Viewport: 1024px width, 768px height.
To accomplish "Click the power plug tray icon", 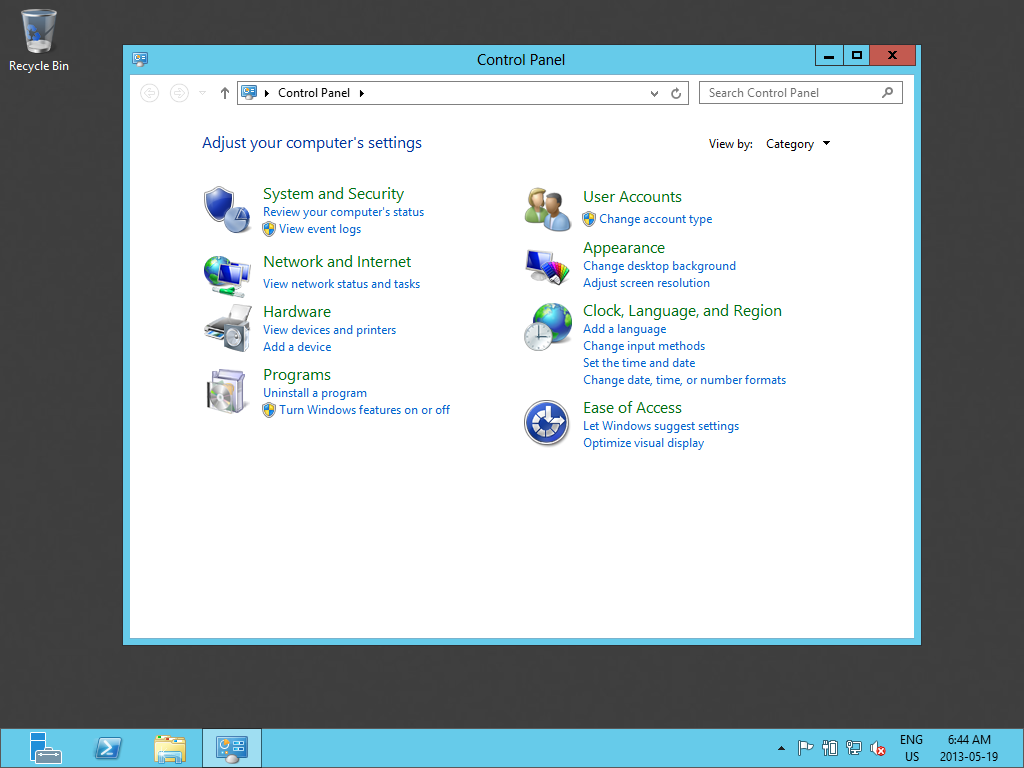I will point(829,748).
